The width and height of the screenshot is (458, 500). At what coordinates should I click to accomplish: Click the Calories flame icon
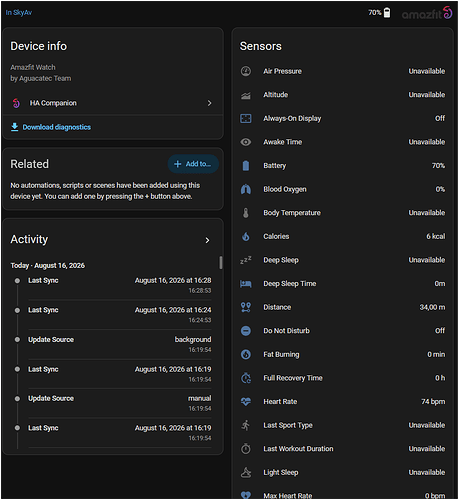coord(246,236)
